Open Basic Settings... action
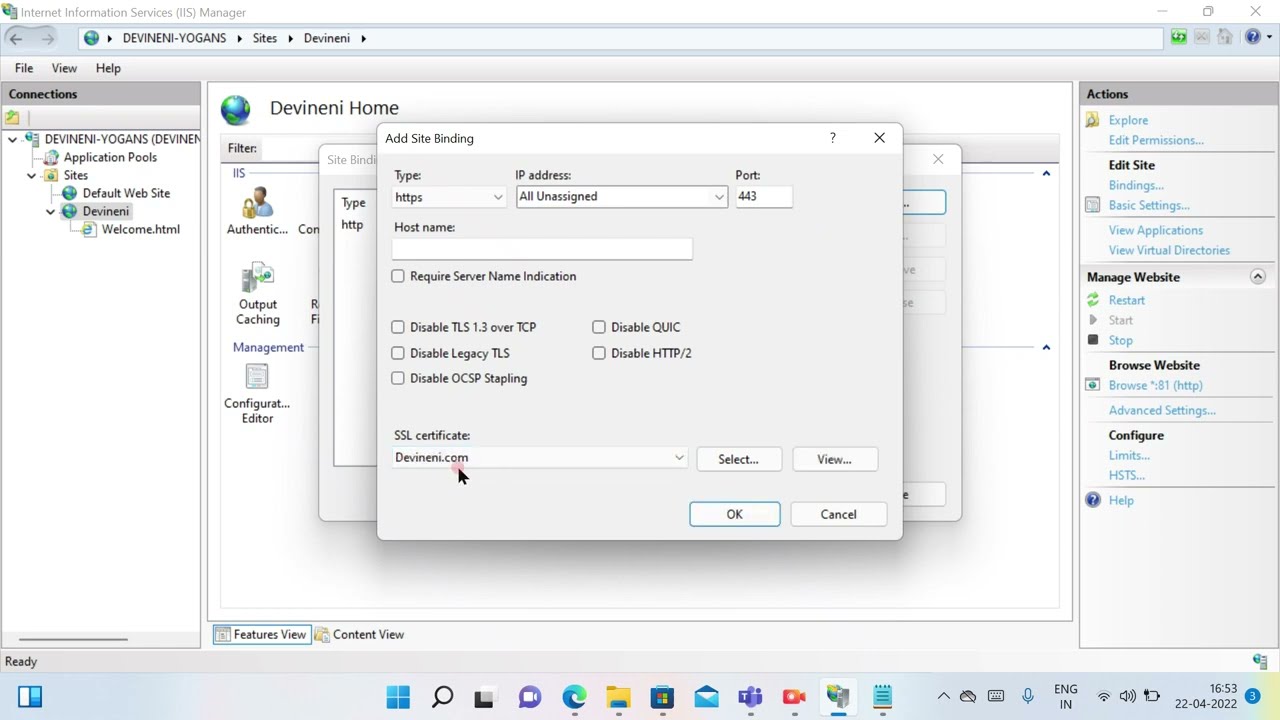The height and width of the screenshot is (720, 1280). pyautogui.click(x=1149, y=205)
